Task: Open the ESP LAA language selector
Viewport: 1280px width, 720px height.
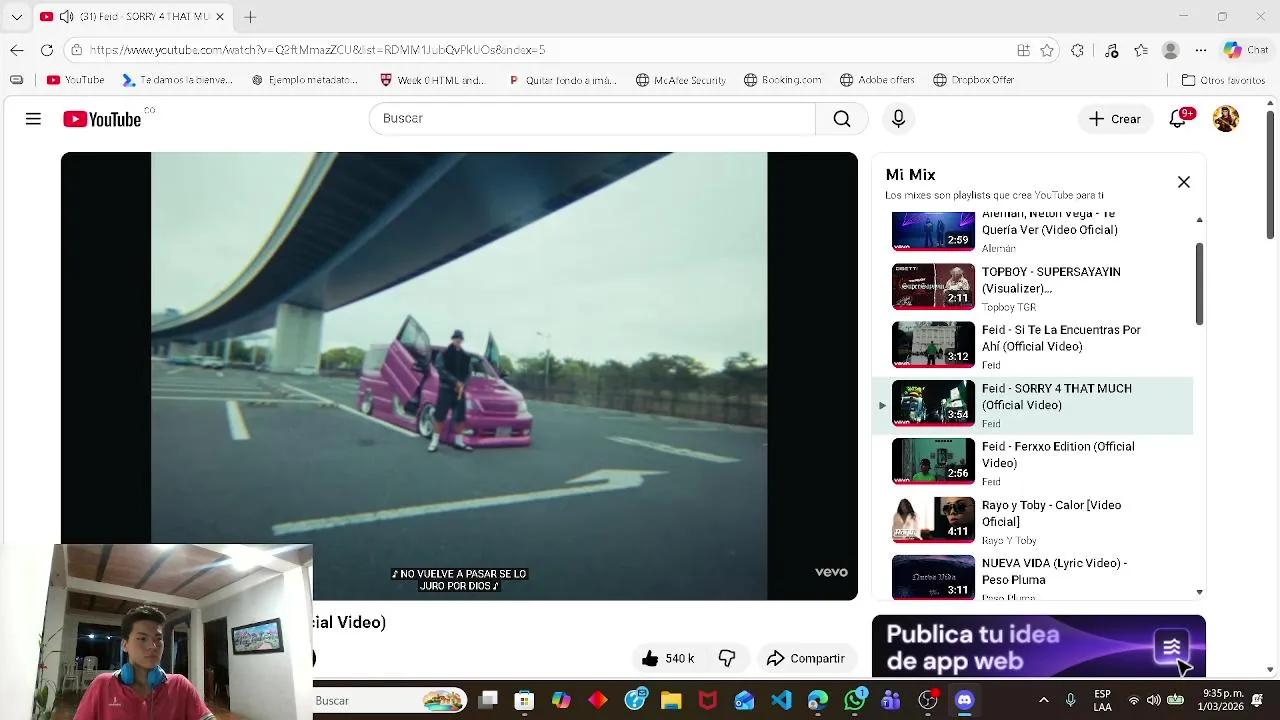Action: click(1102, 700)
